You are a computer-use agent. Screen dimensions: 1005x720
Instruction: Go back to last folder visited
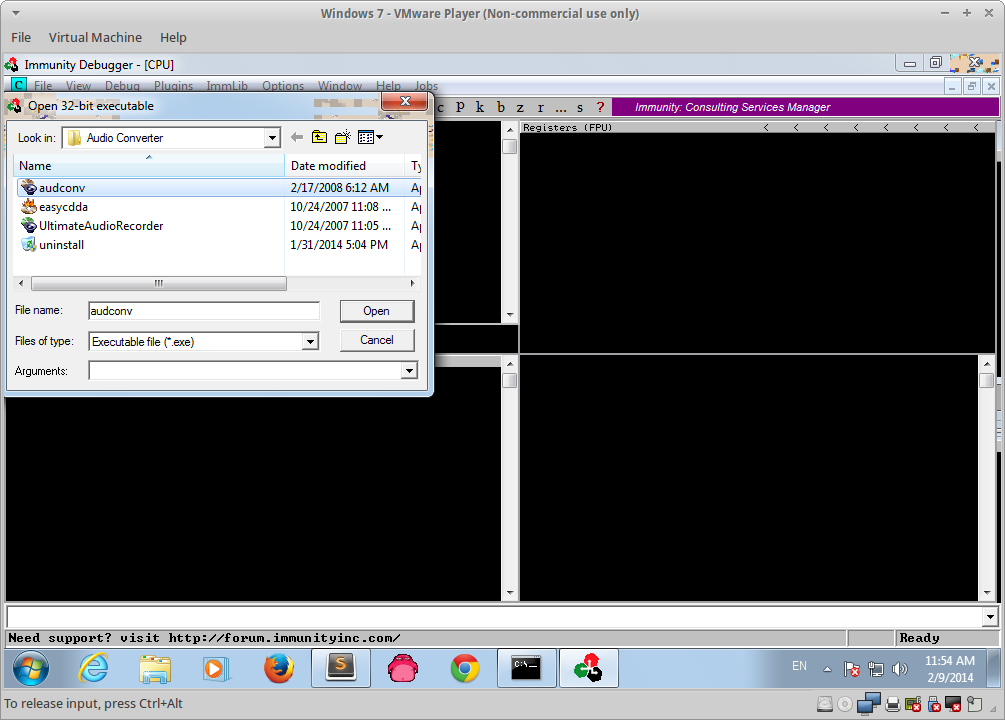click(x=297, y=137)
